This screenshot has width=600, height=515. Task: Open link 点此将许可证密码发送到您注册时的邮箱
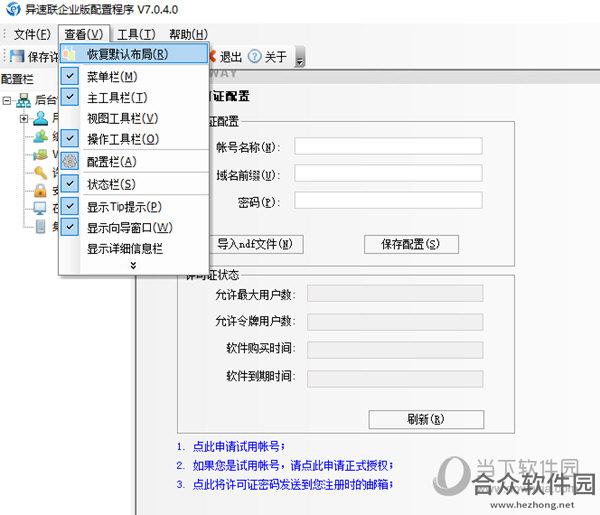click(291, 484)
